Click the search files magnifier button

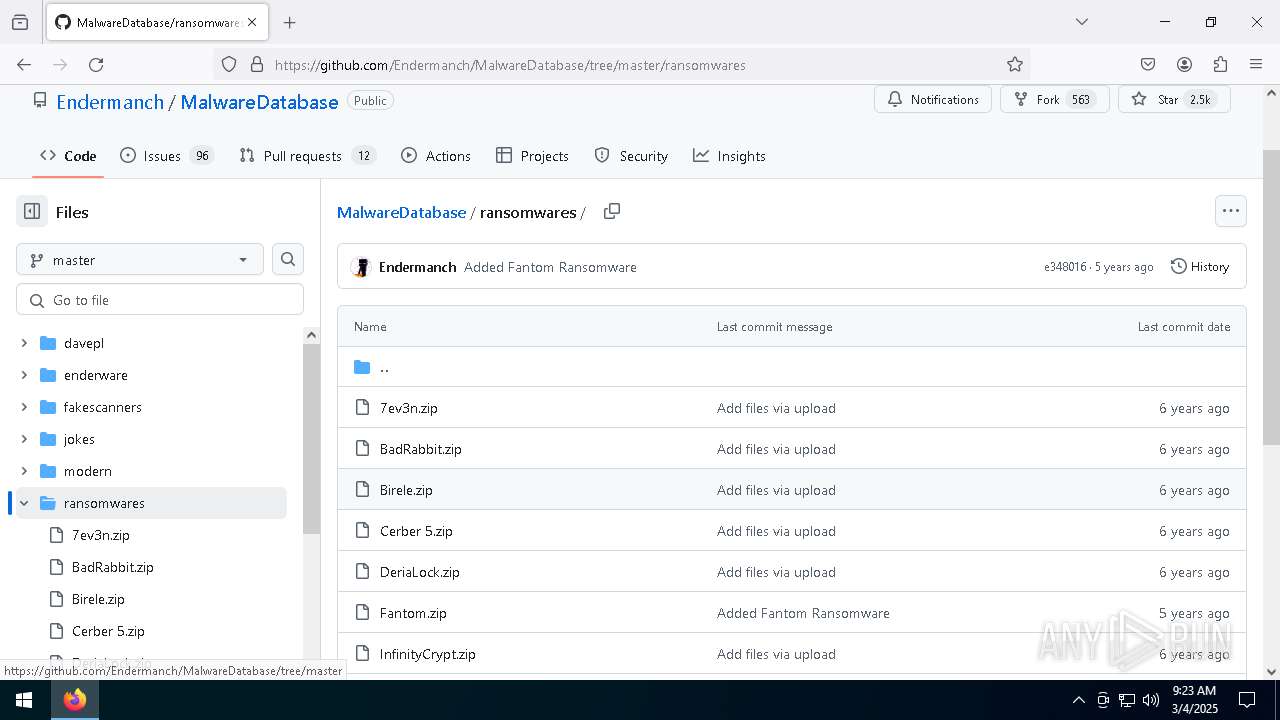tap(288, 259)
